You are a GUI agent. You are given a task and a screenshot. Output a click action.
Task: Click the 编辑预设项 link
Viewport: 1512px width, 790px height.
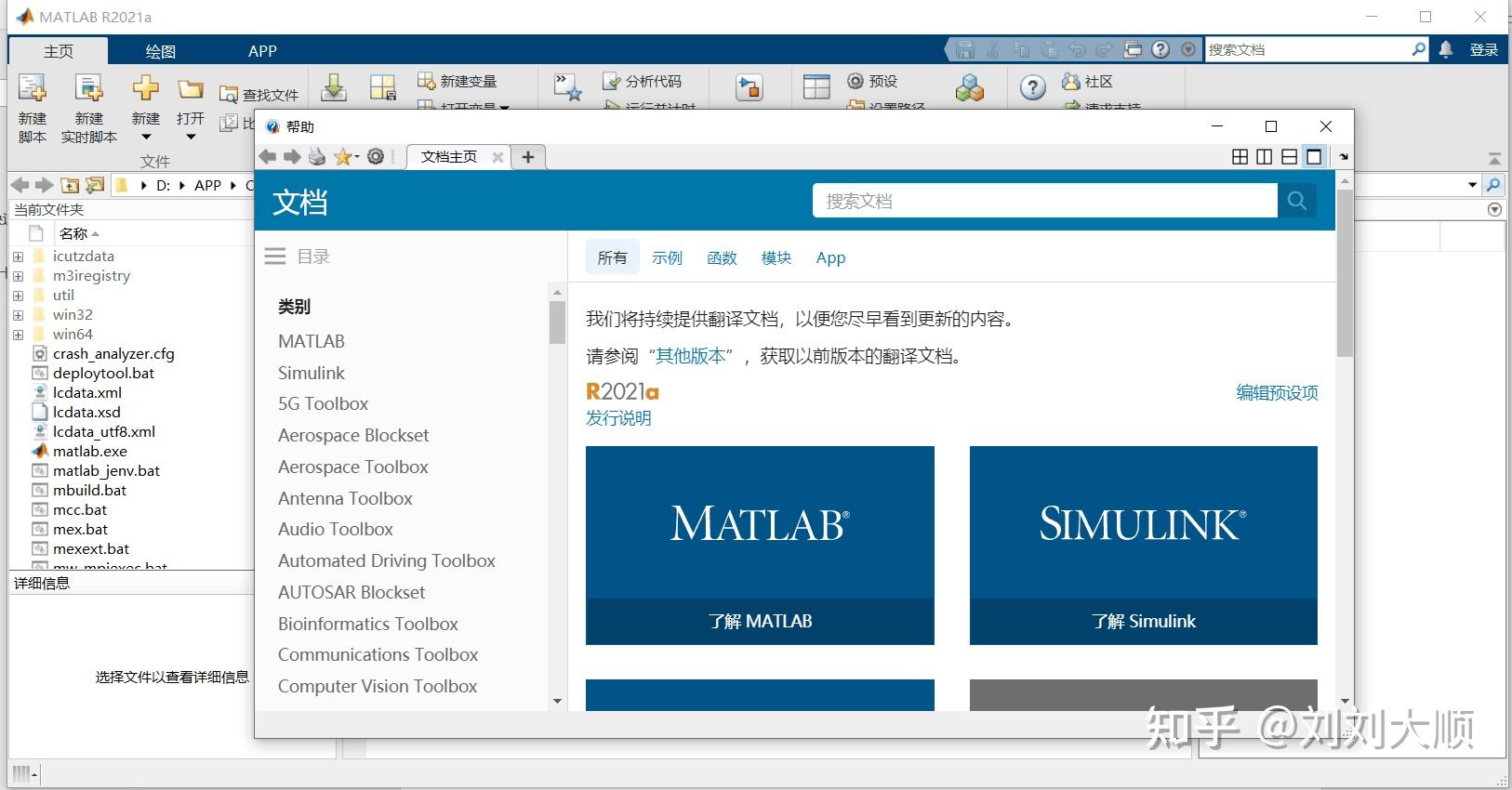1277,393
